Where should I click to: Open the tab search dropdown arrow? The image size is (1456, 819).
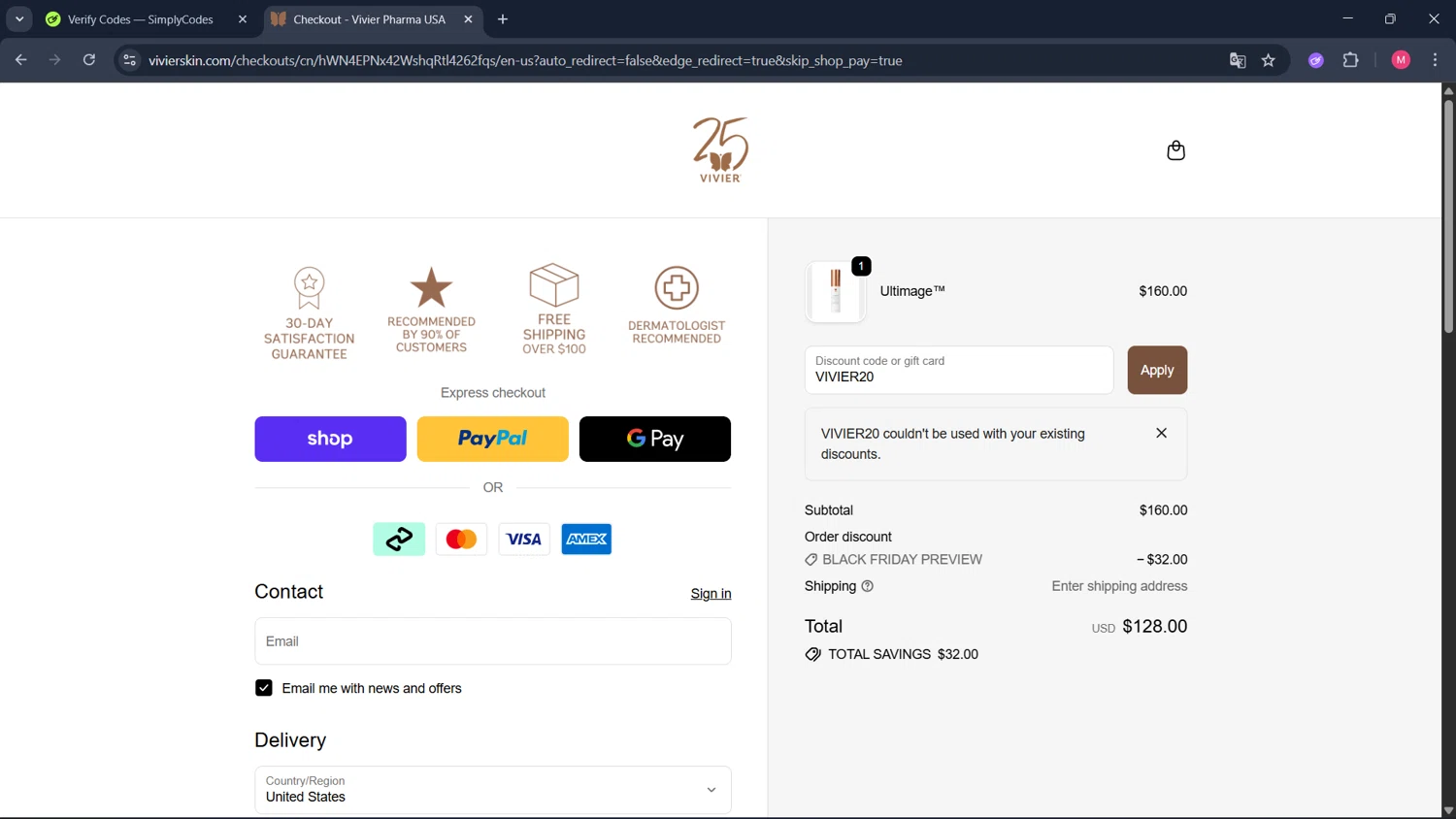(19, 19)
